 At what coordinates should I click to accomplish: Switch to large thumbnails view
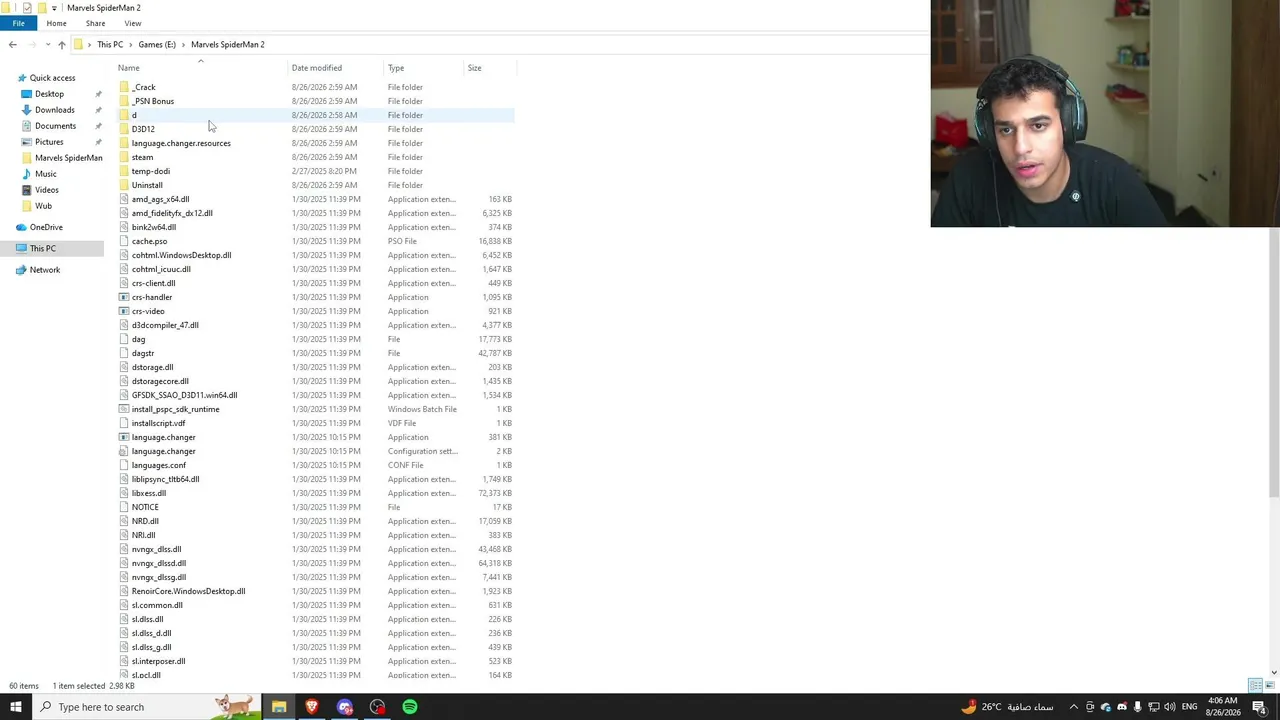[x=1270, y=685]
